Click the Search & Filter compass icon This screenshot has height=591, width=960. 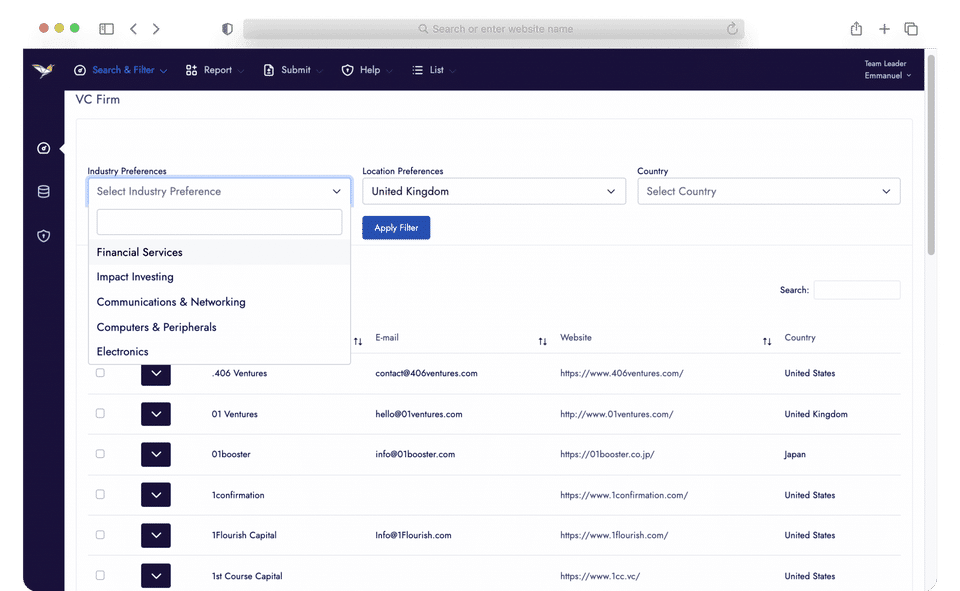click(80, 70)
